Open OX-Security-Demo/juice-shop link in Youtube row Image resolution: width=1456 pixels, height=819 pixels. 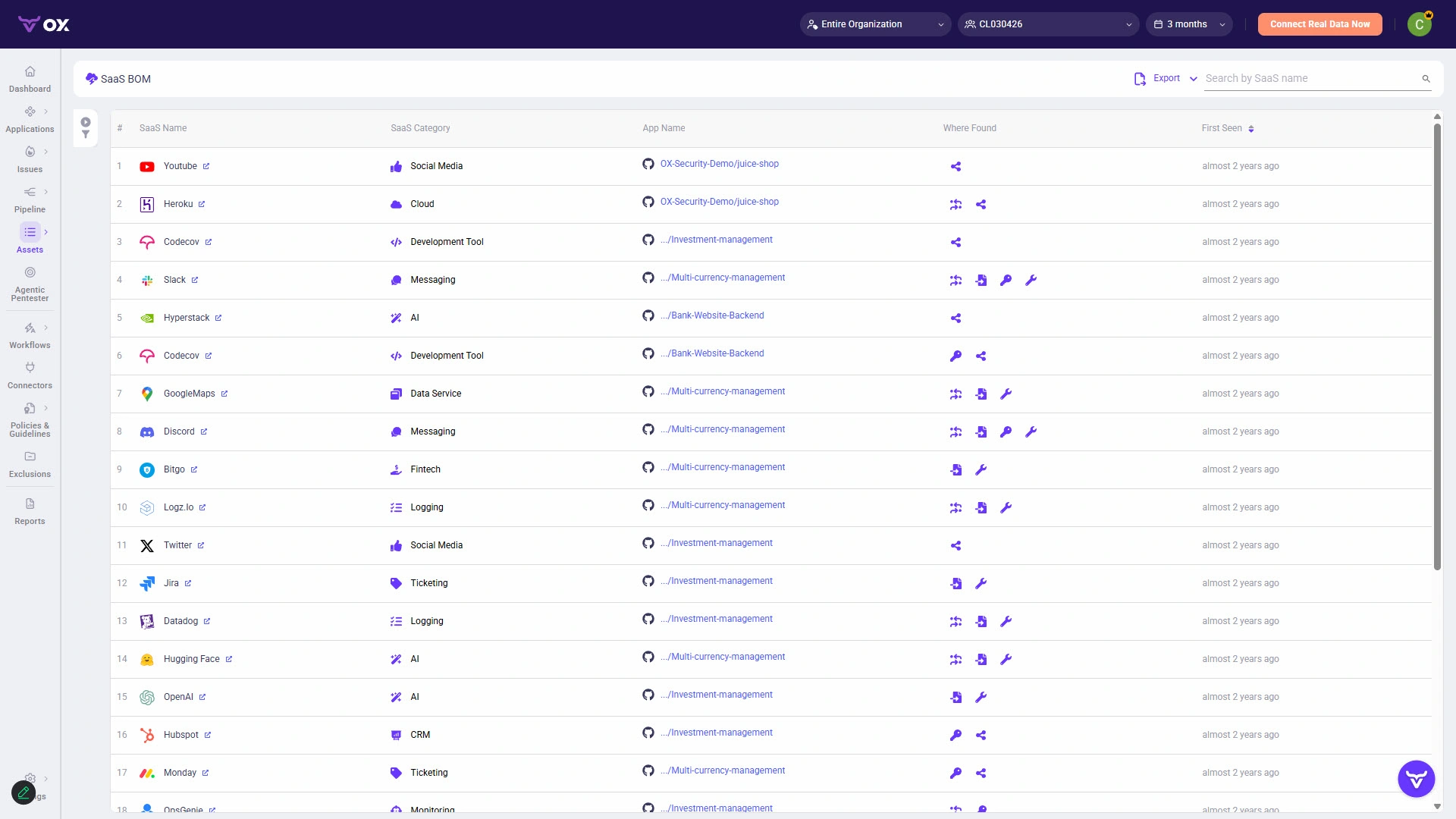coord(719,164)
